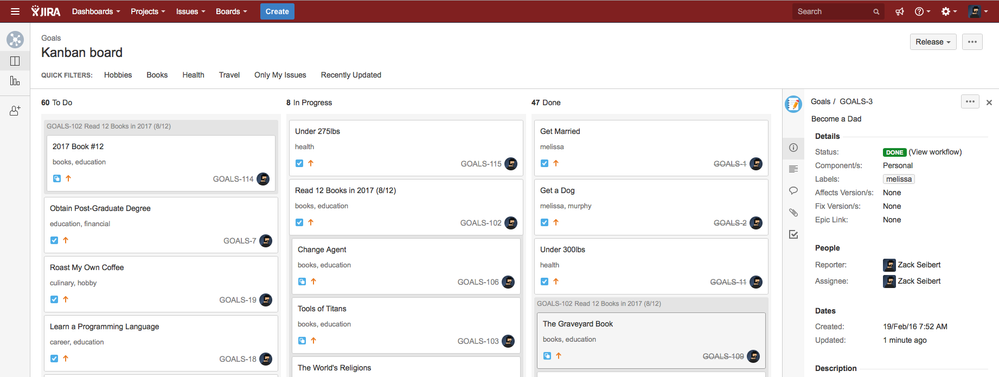
Task: Click the melissa label tag
Action: [899, 179]
